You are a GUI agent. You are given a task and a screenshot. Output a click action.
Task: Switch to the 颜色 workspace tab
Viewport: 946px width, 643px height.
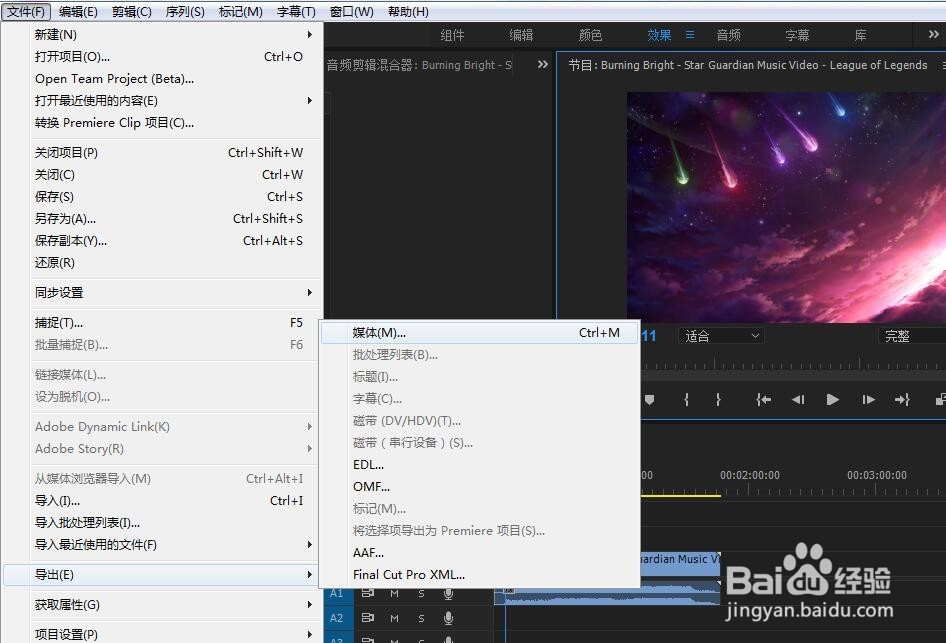(589, 35)
